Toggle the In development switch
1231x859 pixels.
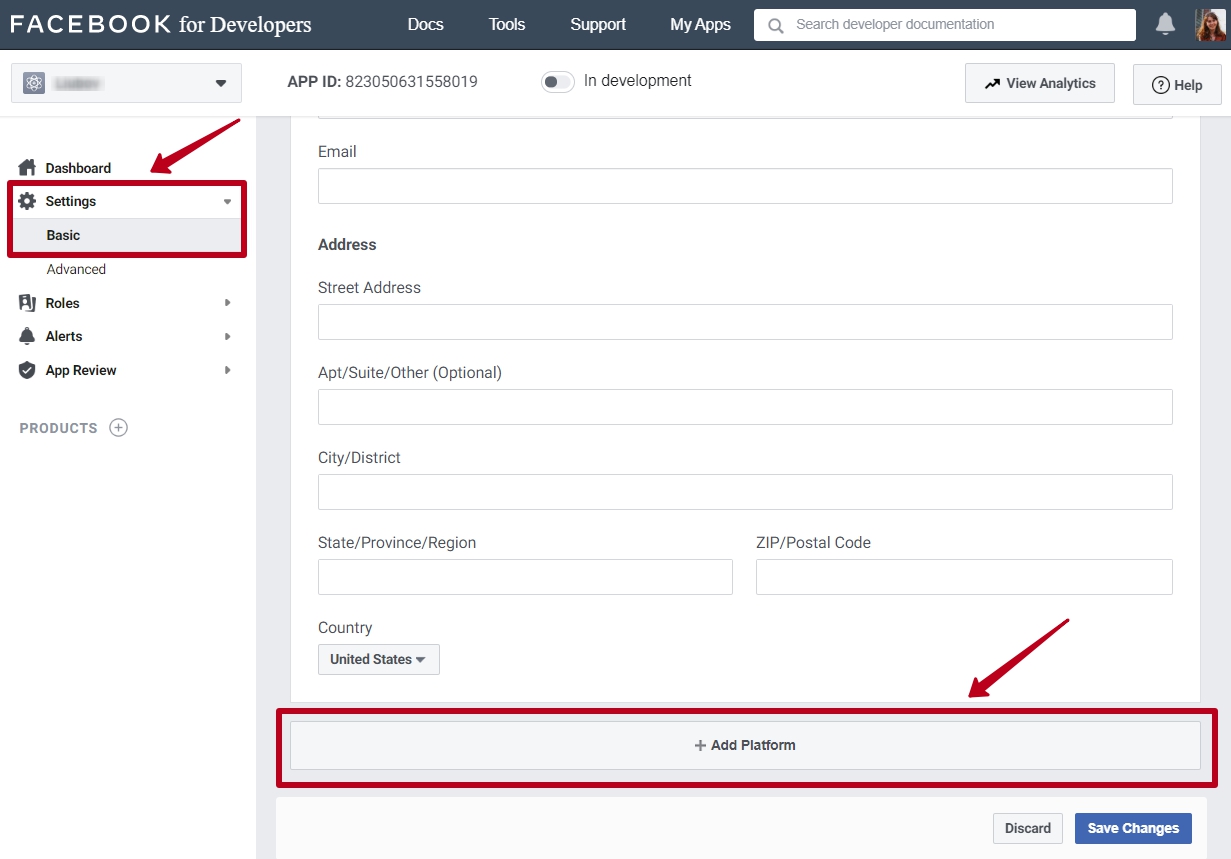pos(557,82)
